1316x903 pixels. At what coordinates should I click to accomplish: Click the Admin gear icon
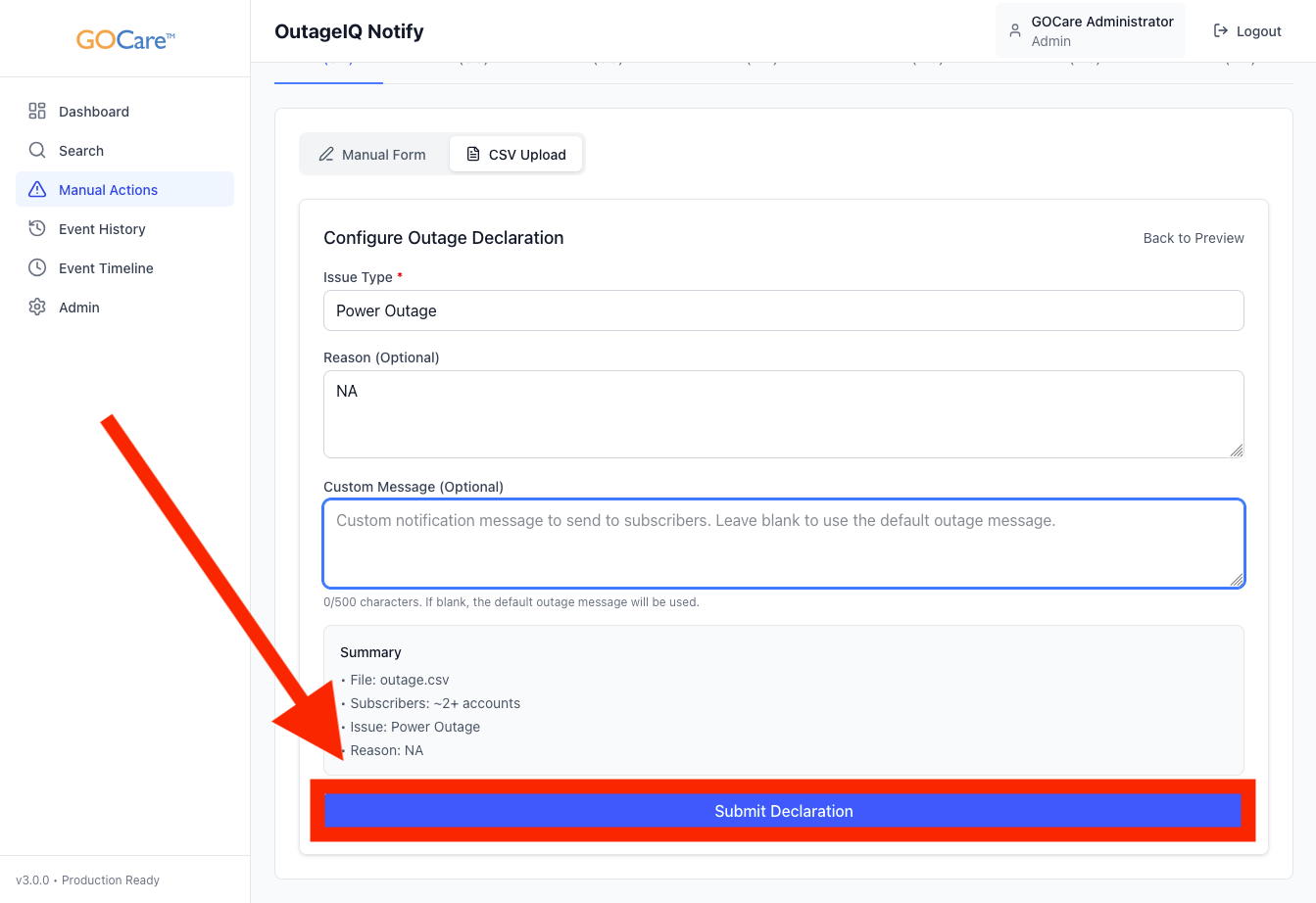(x=37, y=307)
